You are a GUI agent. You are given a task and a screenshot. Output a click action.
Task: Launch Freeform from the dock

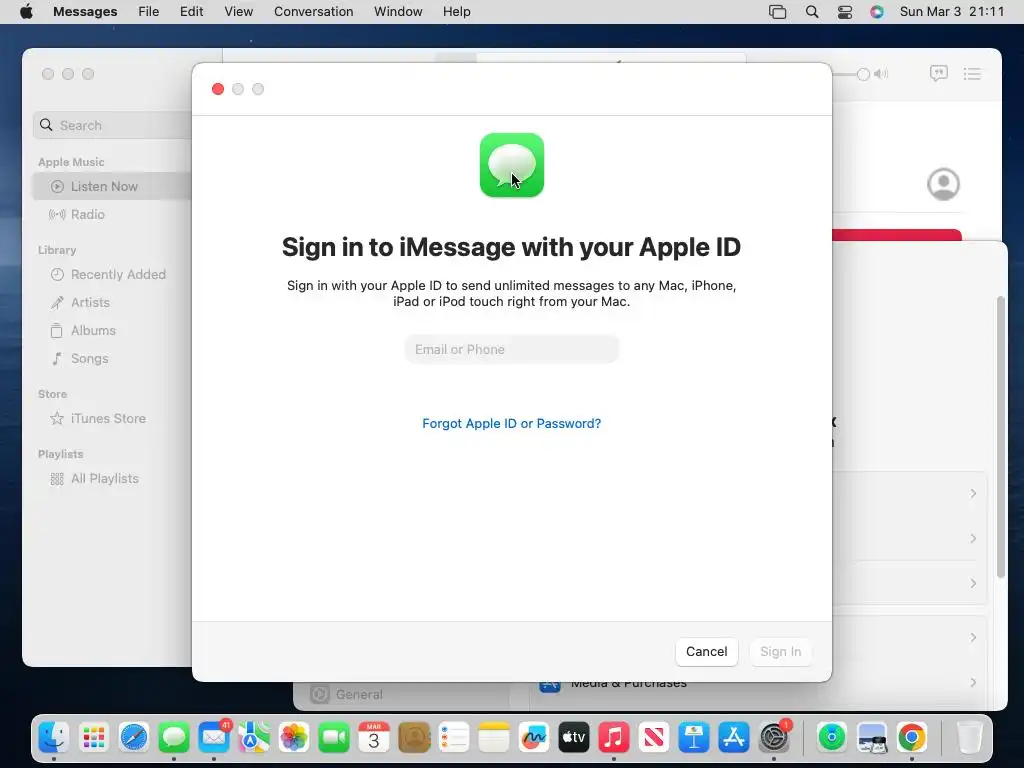534,738
